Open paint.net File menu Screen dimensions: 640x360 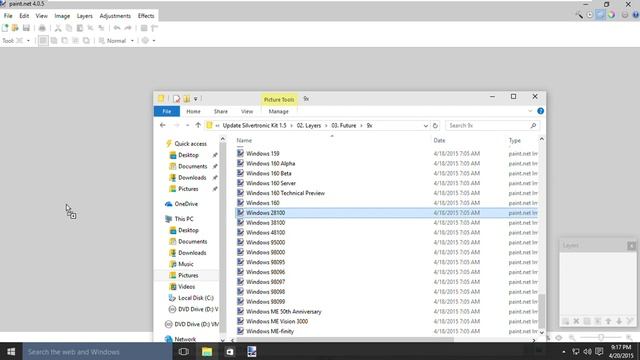pos(8,16)
